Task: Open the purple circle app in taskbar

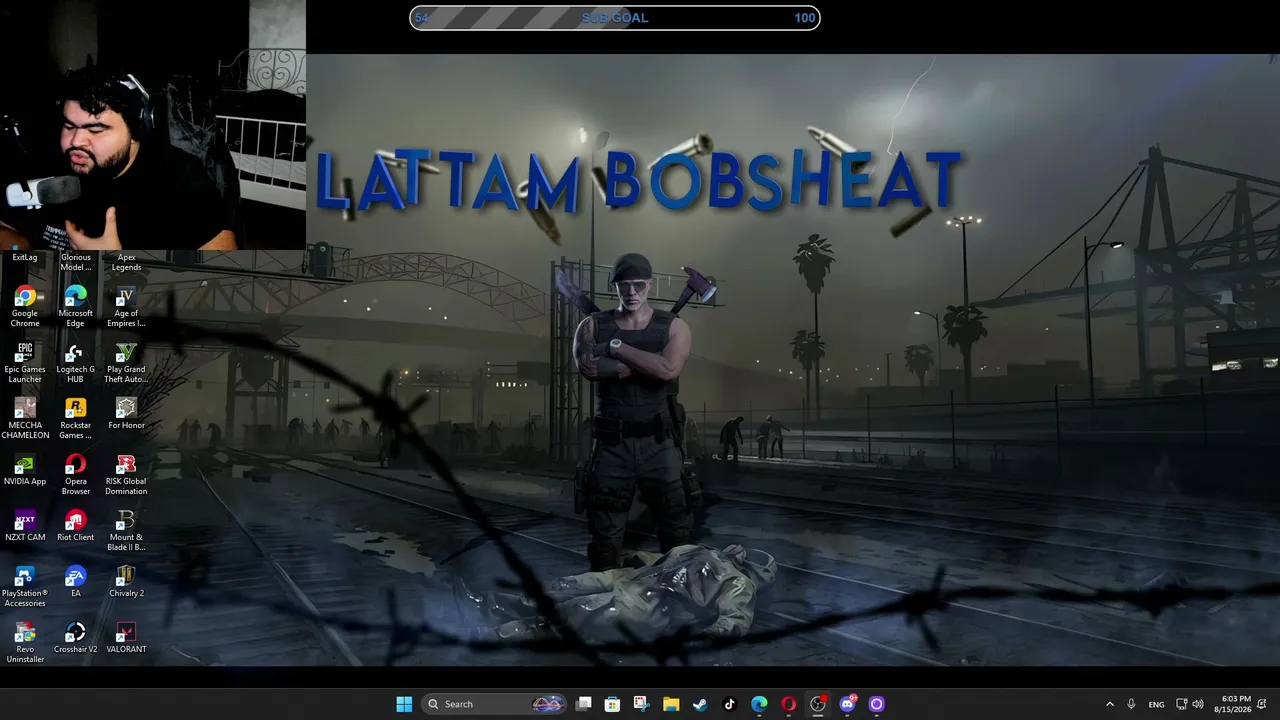Action: tap(876, 704)
